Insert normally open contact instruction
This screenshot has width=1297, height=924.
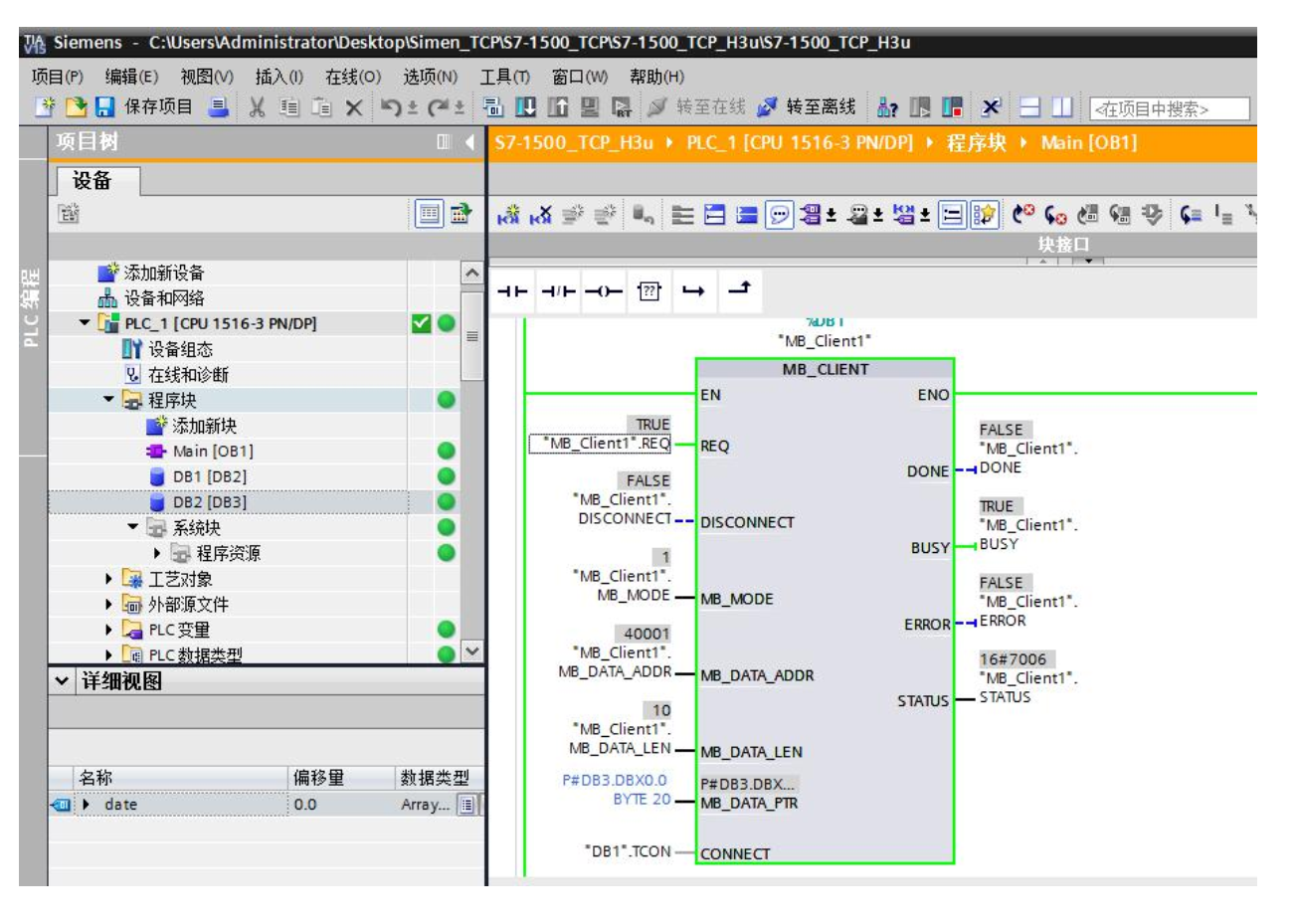tap(513, 290)
